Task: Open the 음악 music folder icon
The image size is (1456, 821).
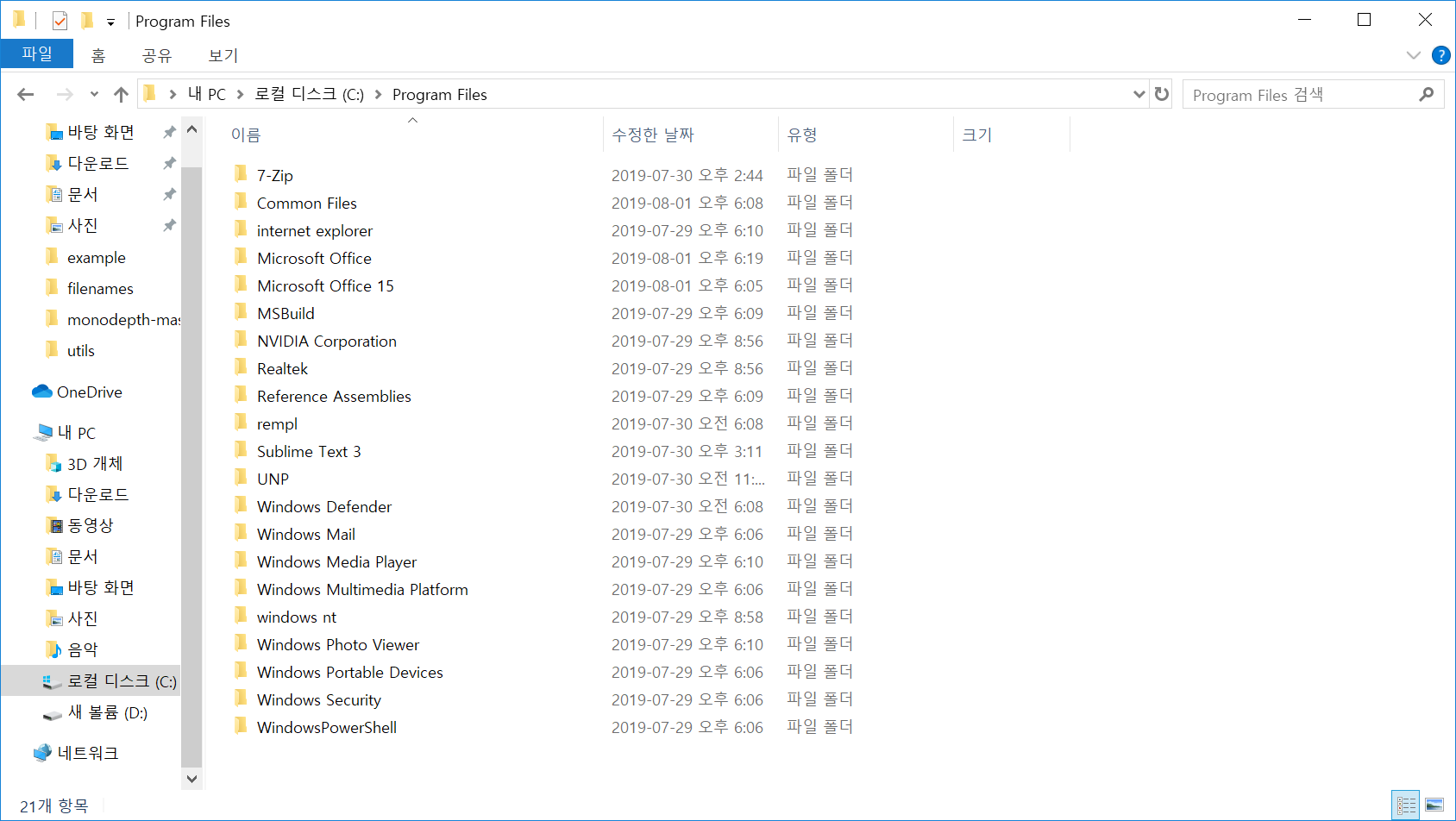Action: point(53,649)
